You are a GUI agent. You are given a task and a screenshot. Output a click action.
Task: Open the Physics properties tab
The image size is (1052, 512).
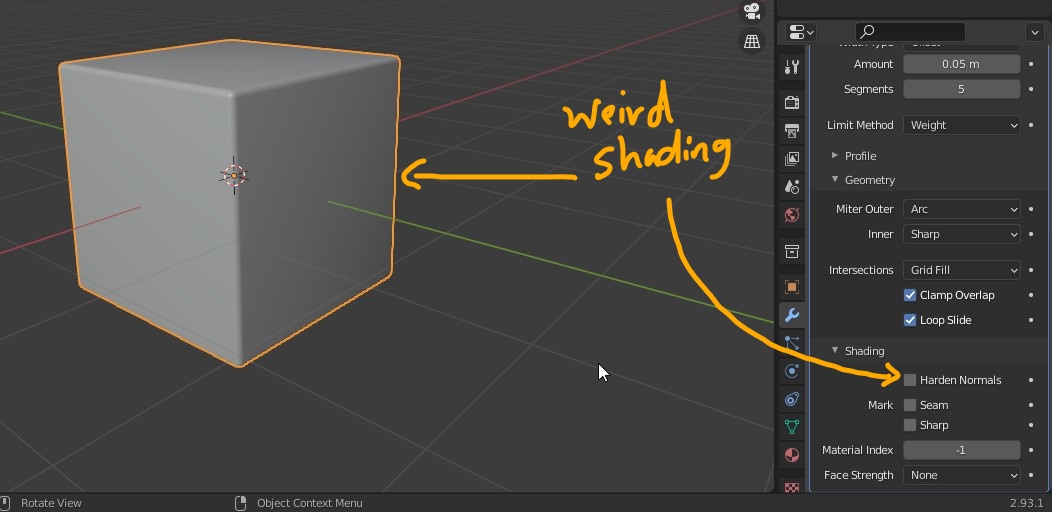pyautogui.click(x=792, y=371)
